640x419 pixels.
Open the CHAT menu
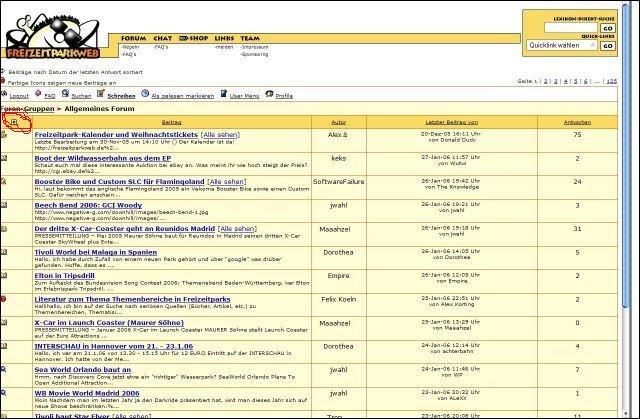pos(162,38)
